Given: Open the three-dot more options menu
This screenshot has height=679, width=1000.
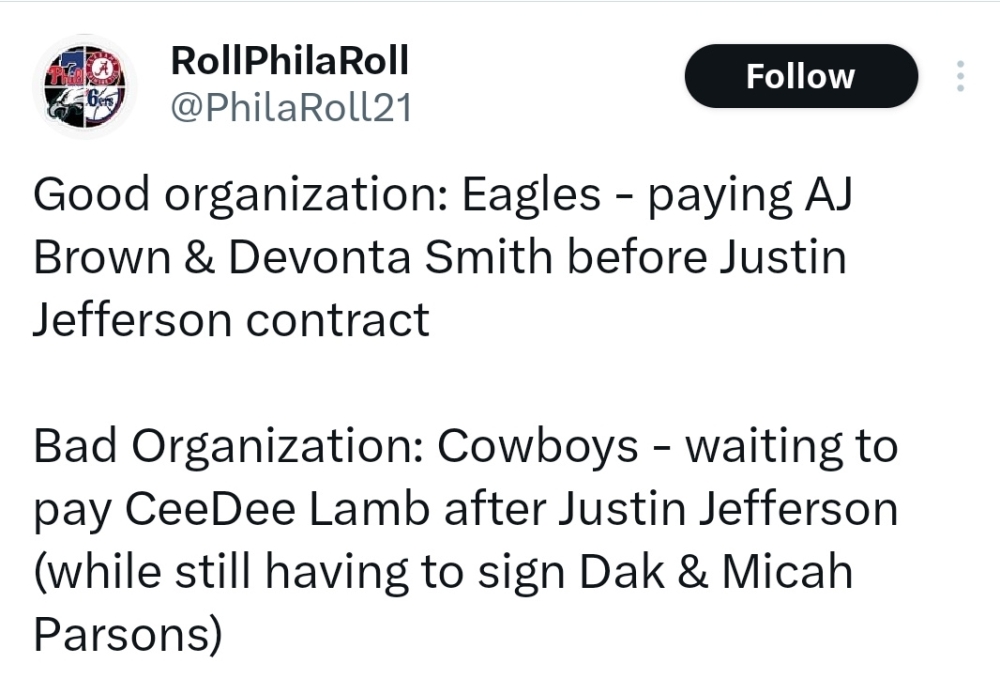Looking at the screenshot, I should 960,77.
